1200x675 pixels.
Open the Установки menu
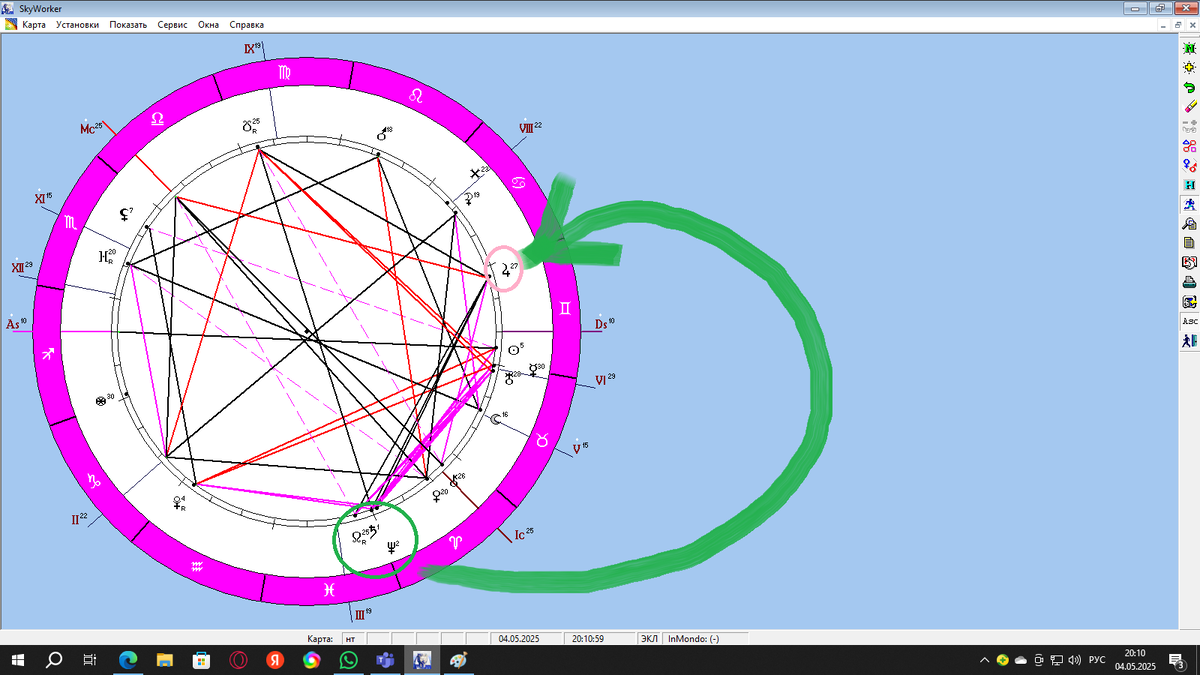[77, 25]
